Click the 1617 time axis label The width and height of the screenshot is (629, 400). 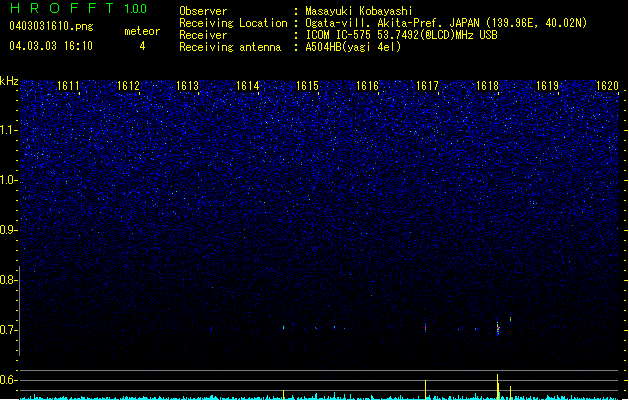coord(427,86)
